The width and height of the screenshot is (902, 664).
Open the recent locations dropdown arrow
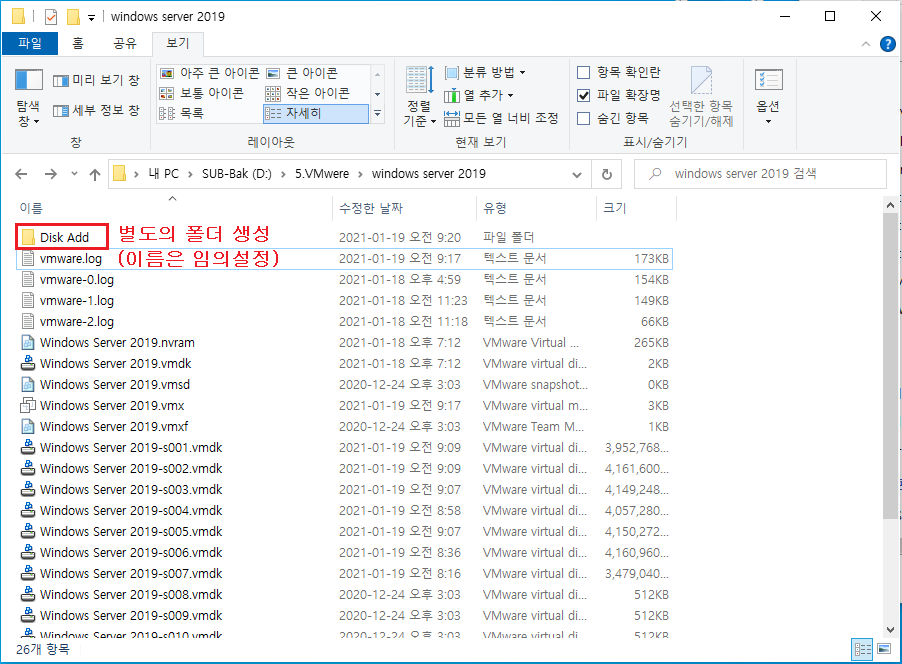tap(74, 174)
